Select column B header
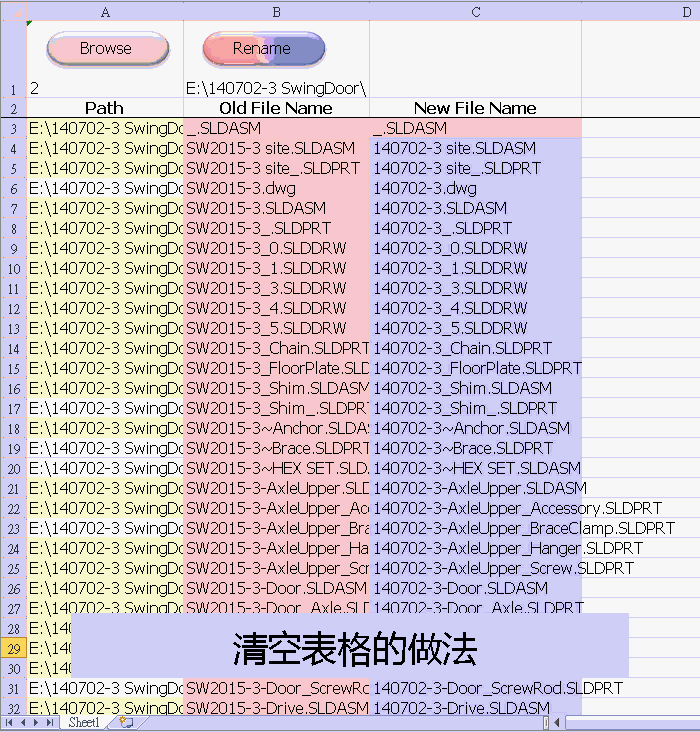The width and height of the screenshot is (700, 732). (276, 12)
